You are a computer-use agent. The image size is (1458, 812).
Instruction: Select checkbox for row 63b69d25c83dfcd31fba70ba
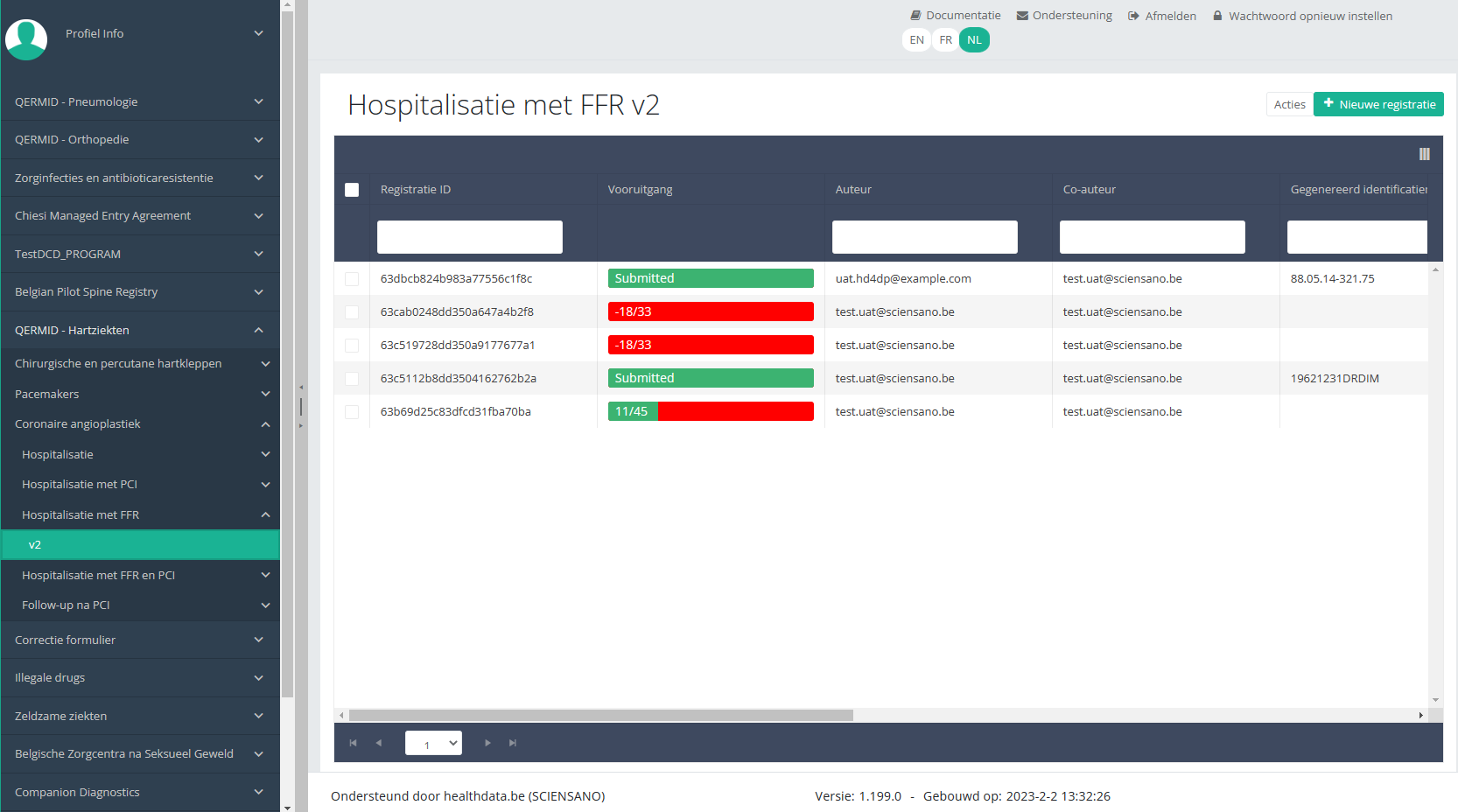352,412
